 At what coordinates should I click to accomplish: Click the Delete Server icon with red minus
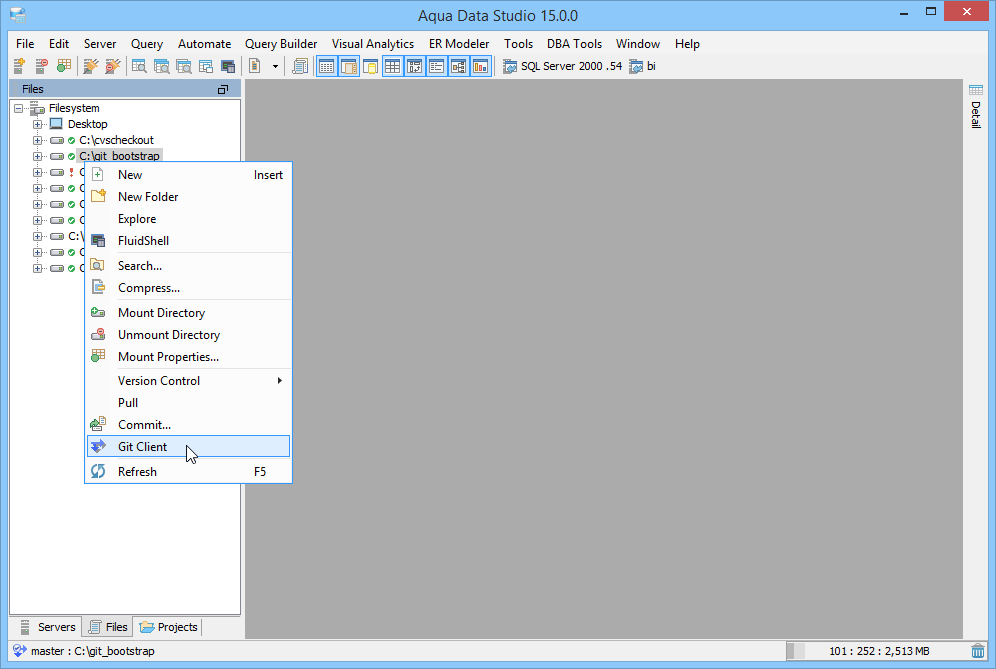click(41, 66)
